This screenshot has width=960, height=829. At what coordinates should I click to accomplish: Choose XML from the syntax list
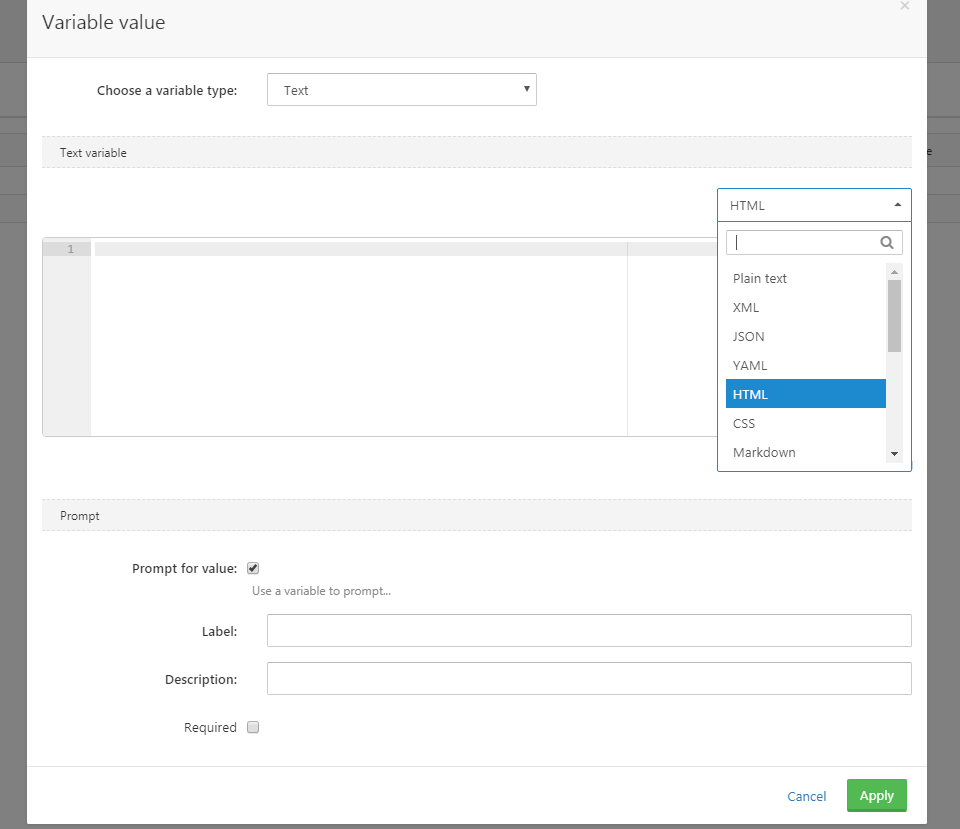[x=746, y=307]
